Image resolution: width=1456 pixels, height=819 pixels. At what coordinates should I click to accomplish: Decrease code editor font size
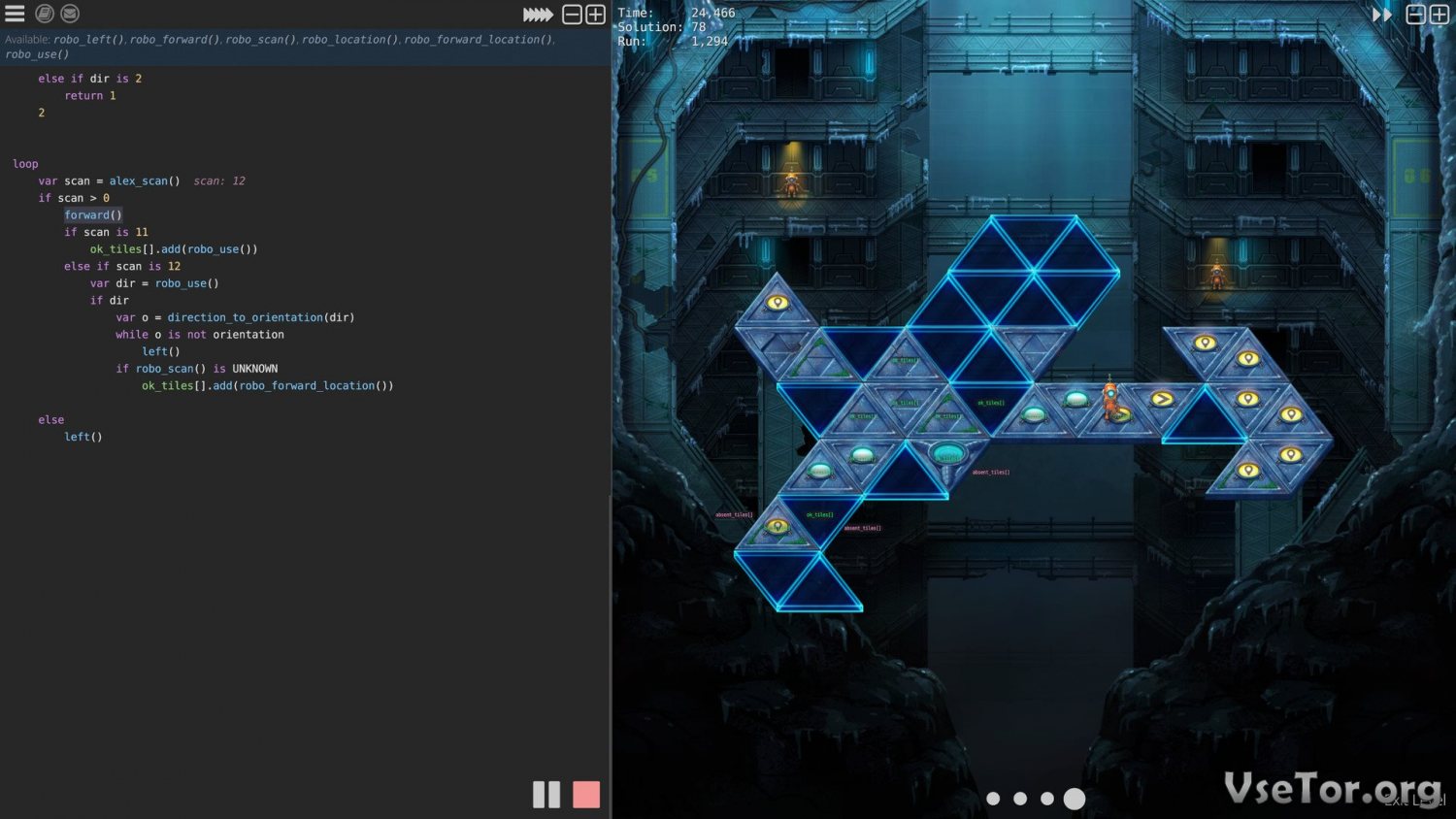(573, 15)
